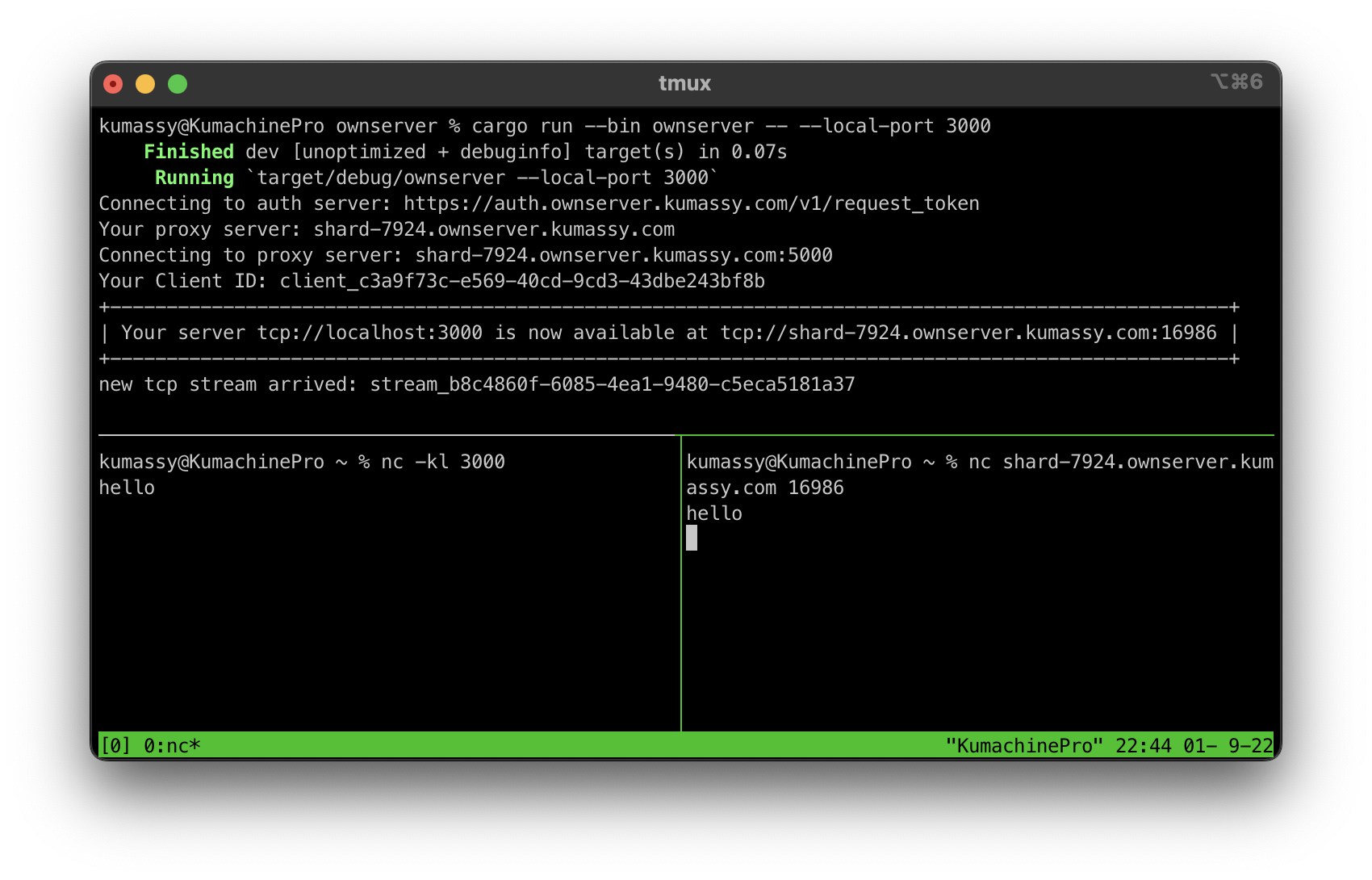Click the green zoom window button
Viewport: 1372px width, 880px height.
tap(178, 84)
